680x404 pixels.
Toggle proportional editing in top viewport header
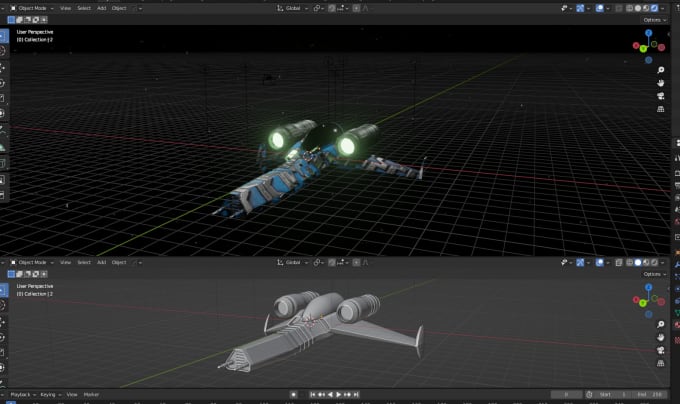(x=356, y=8)
